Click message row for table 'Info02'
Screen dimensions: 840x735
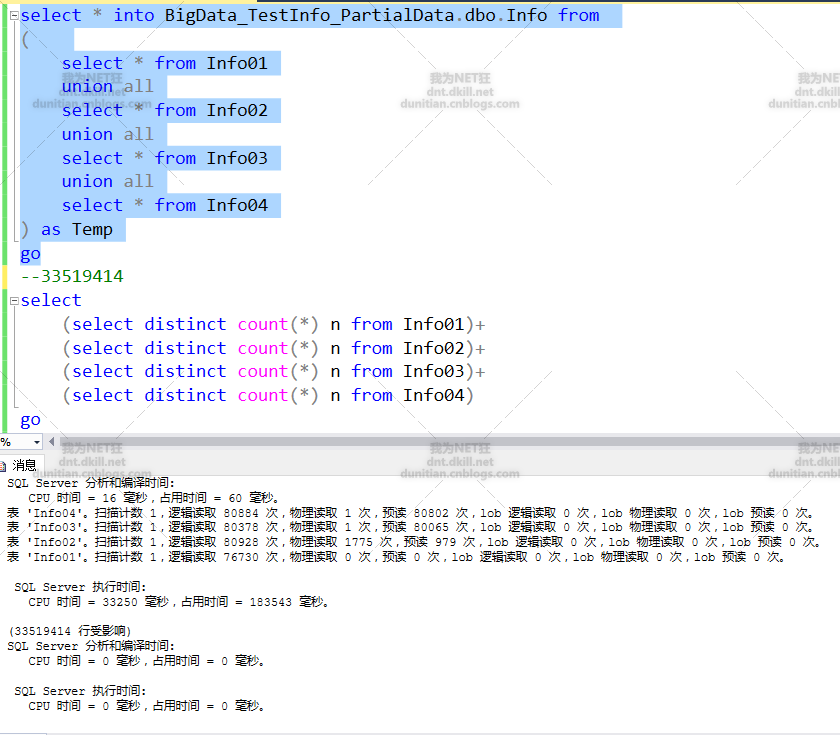(415, 542)
